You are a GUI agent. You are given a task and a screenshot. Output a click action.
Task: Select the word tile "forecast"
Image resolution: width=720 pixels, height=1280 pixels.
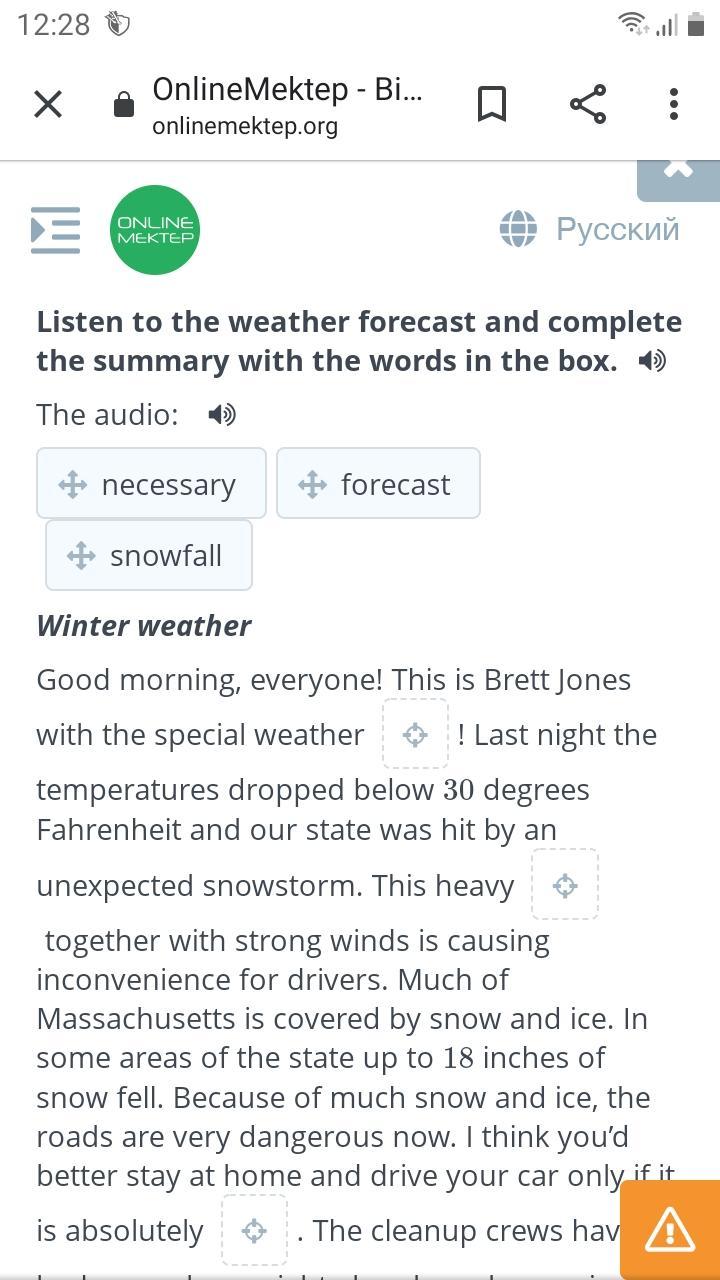378,484
